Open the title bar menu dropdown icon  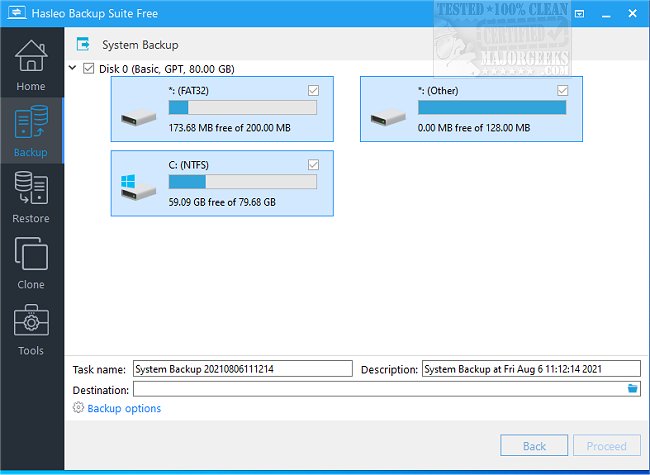[580, 14]
